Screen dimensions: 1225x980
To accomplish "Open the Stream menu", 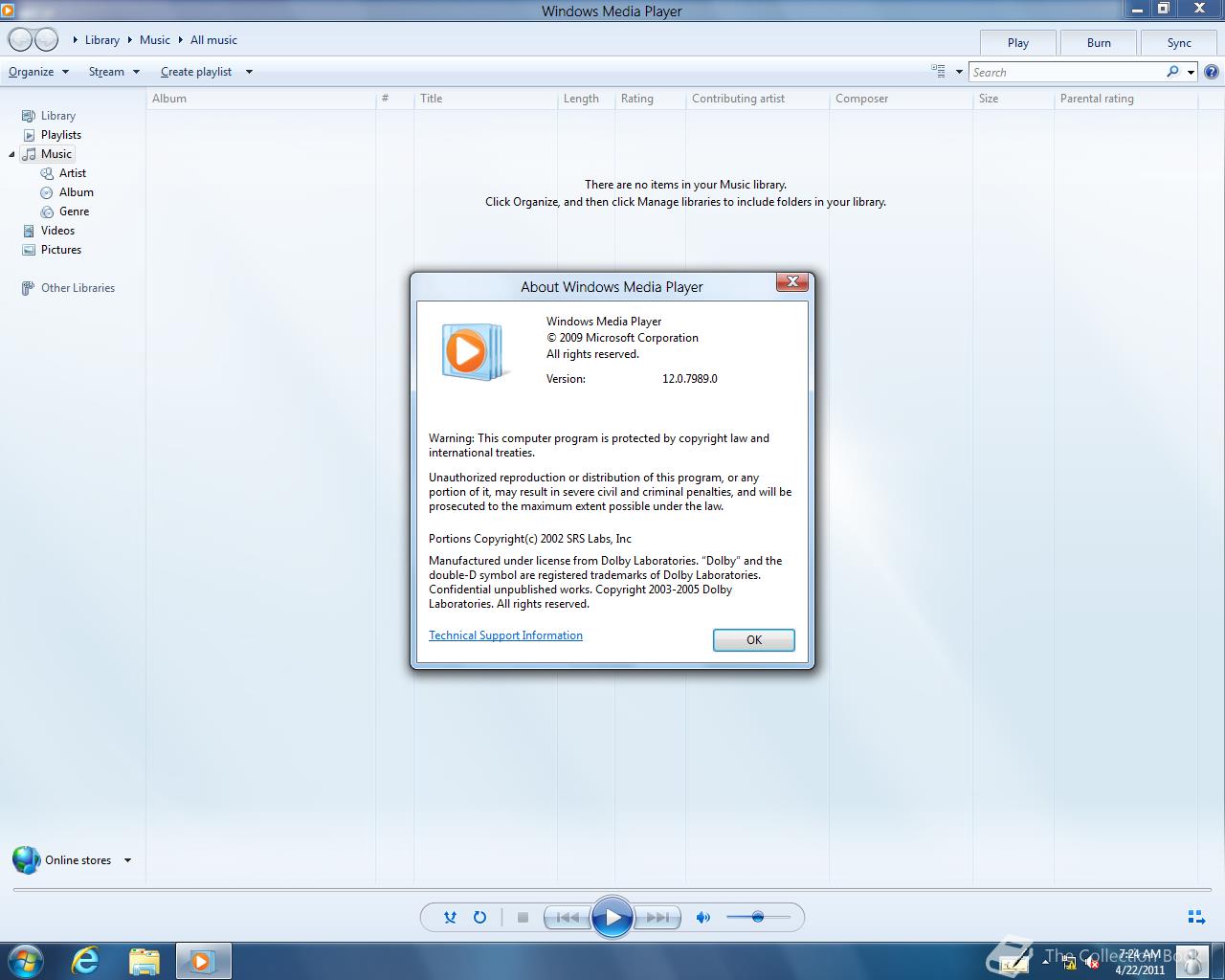I will (x=114, y=72).
